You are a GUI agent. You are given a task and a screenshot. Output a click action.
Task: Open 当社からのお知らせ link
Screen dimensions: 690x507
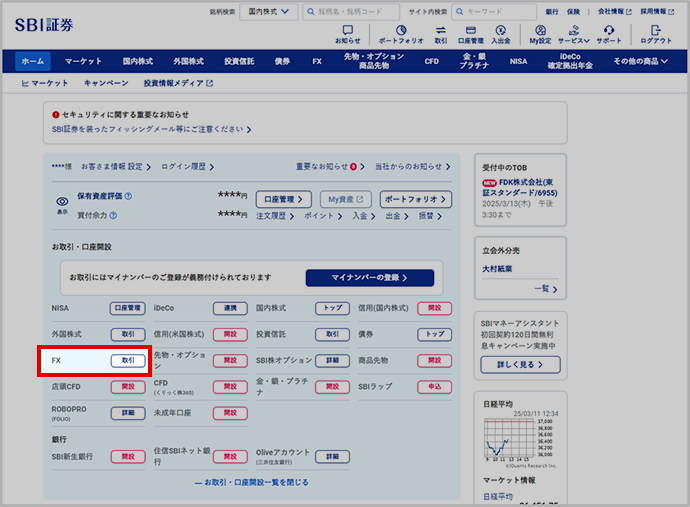(x=413, y=167)
